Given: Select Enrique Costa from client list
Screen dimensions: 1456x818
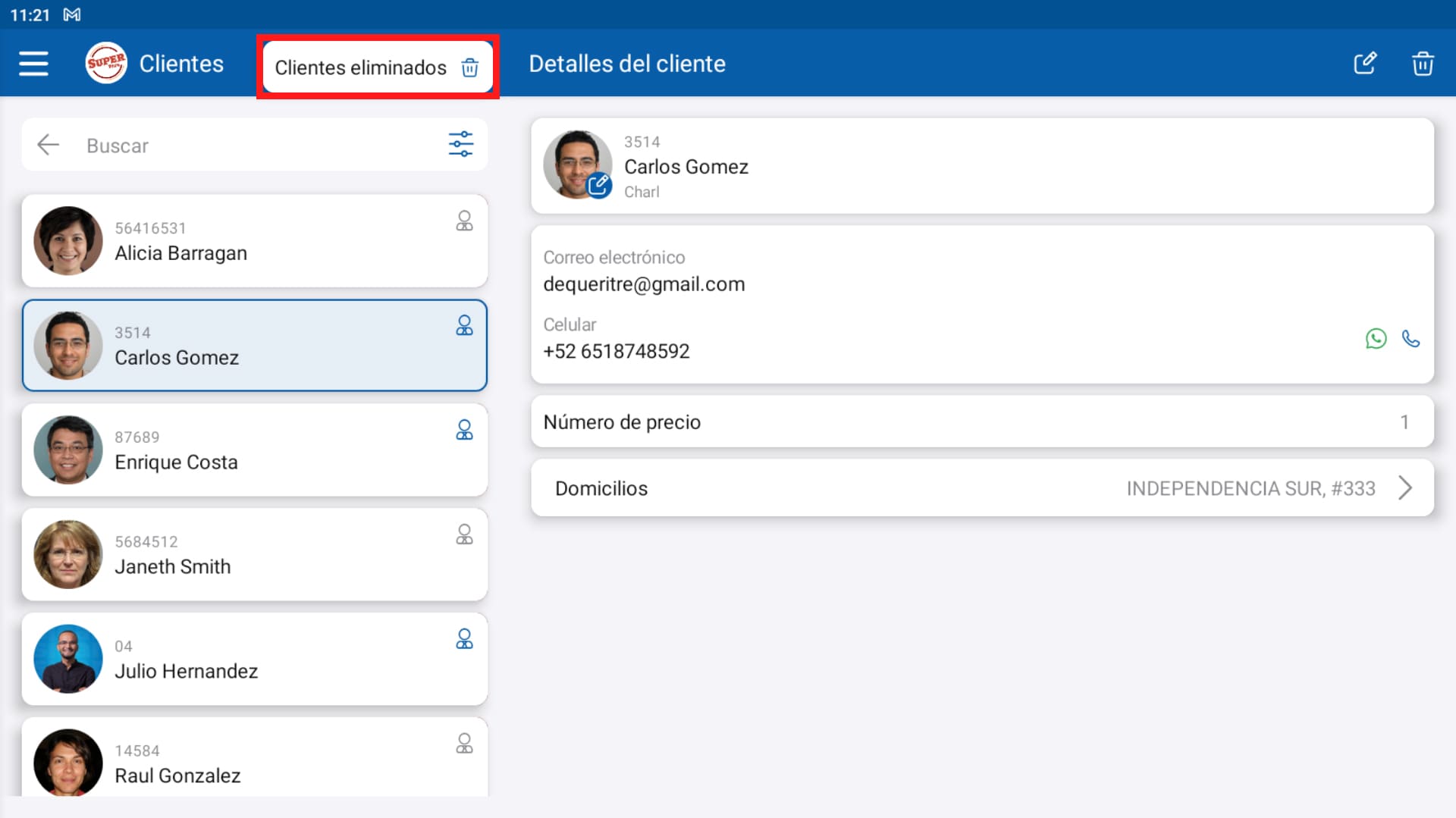Looking at the screenshot, I should pyautogui.click(x=255, y=450).
